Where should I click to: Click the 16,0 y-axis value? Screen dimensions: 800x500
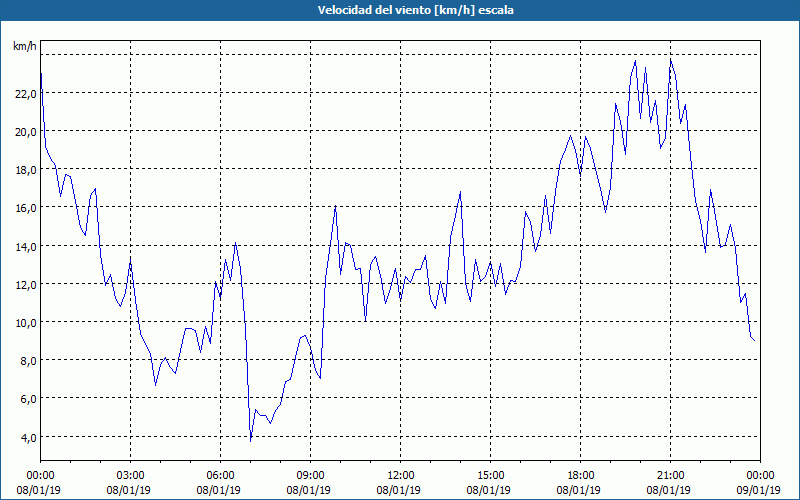(26, 208)
